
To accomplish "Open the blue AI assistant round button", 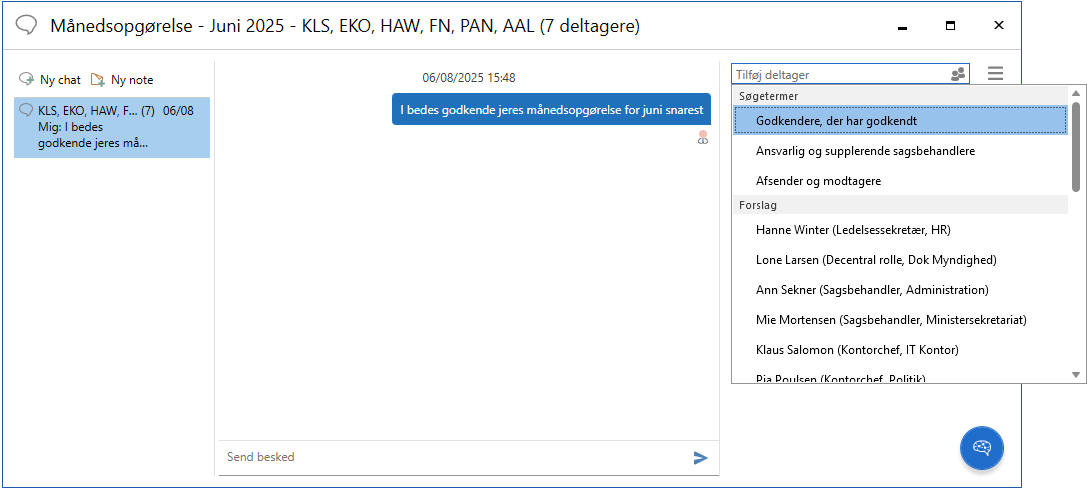I will click(x=982, y=448).
